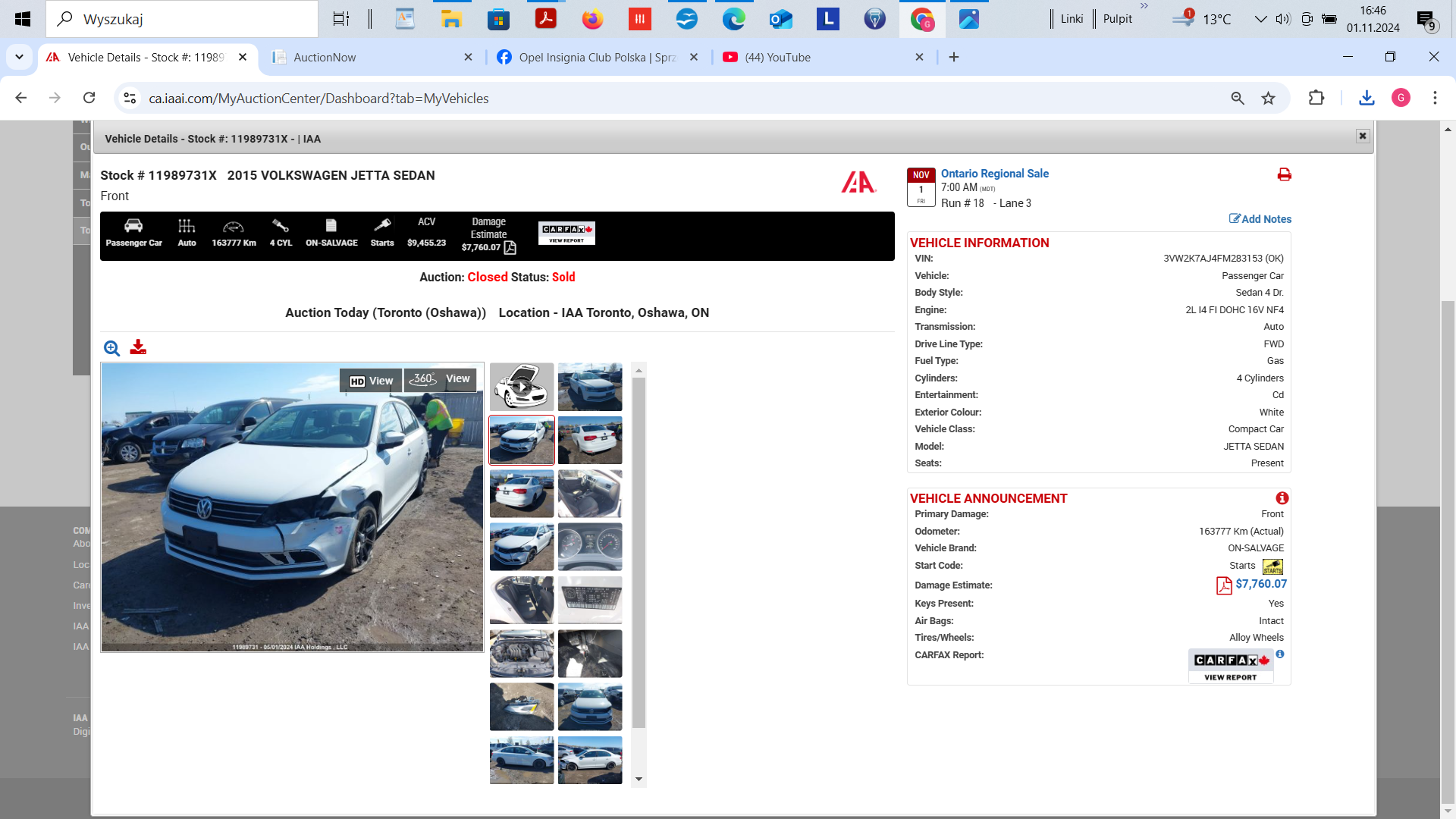The width and height of the screenshot is (1456, 819).
Task: Play the engine video thumbnail
Action: click(522, 387)
